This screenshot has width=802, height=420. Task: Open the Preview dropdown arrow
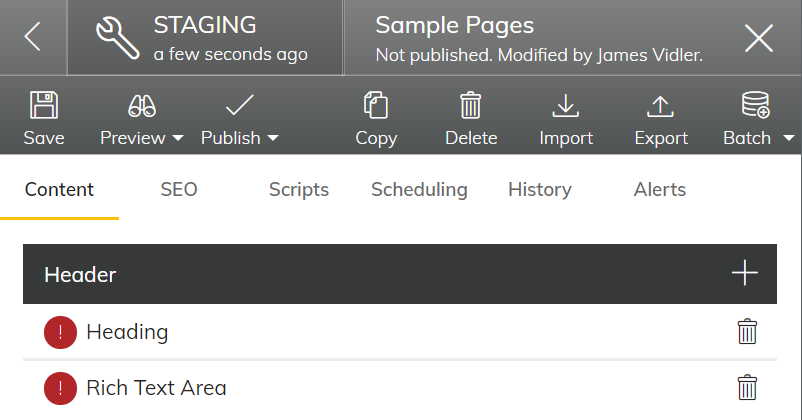pos(178,138)
